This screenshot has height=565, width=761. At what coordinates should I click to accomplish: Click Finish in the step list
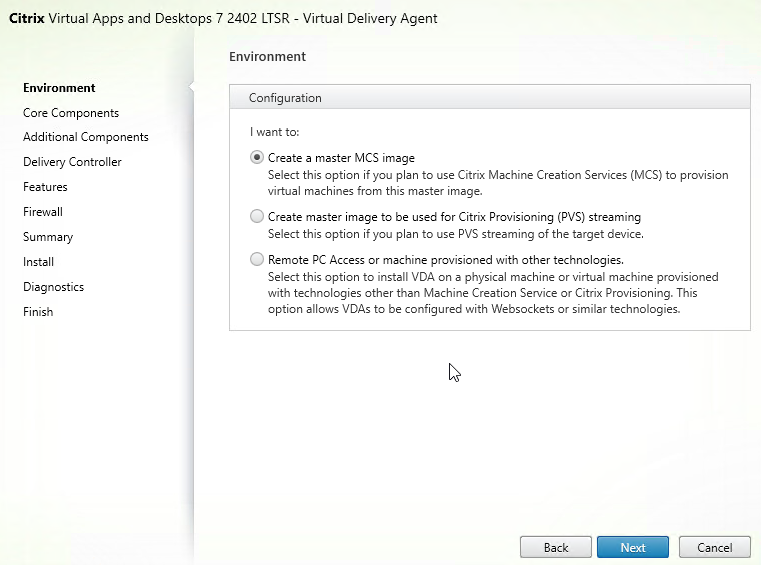click(x=38, y=312)
